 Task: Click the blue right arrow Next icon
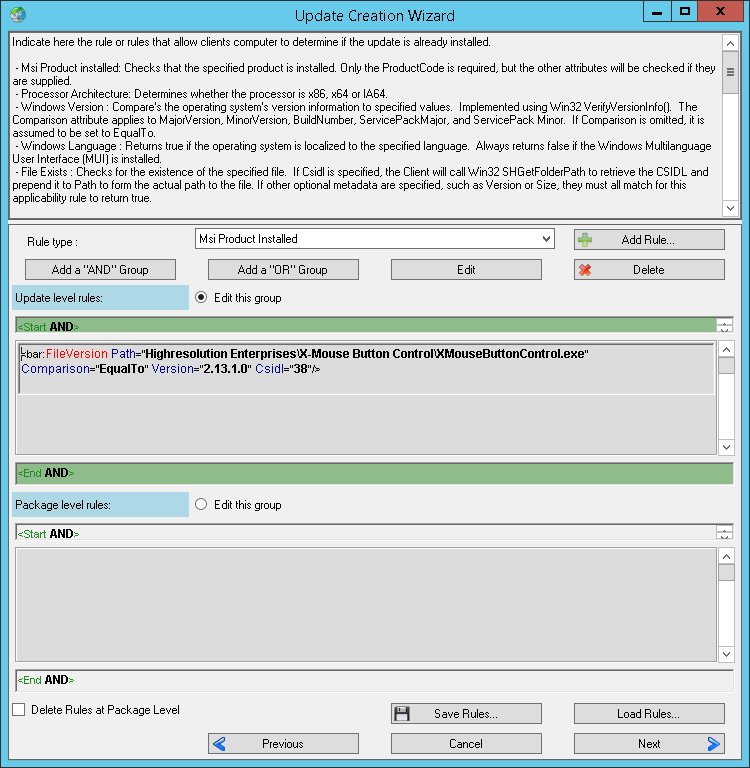[714, 744]
